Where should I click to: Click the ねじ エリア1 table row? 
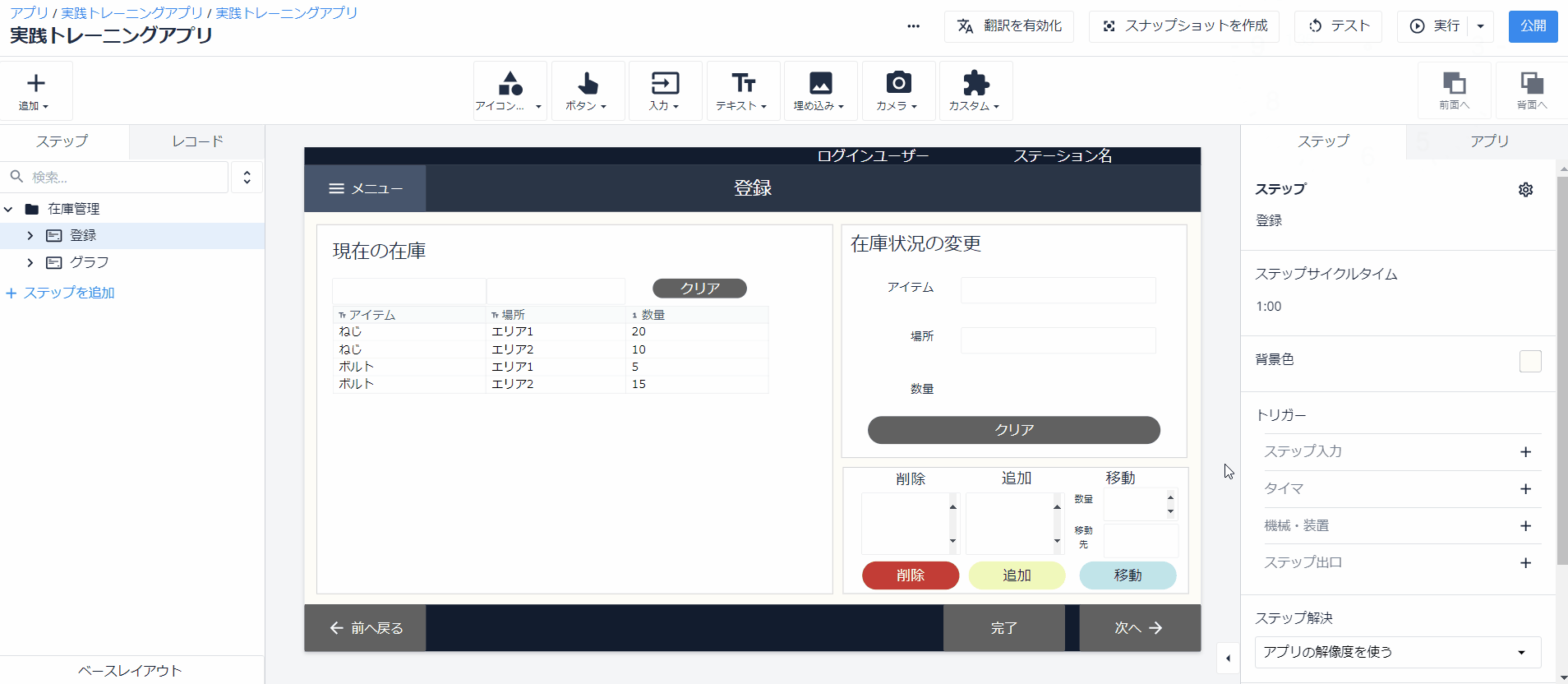click(551, 331)
